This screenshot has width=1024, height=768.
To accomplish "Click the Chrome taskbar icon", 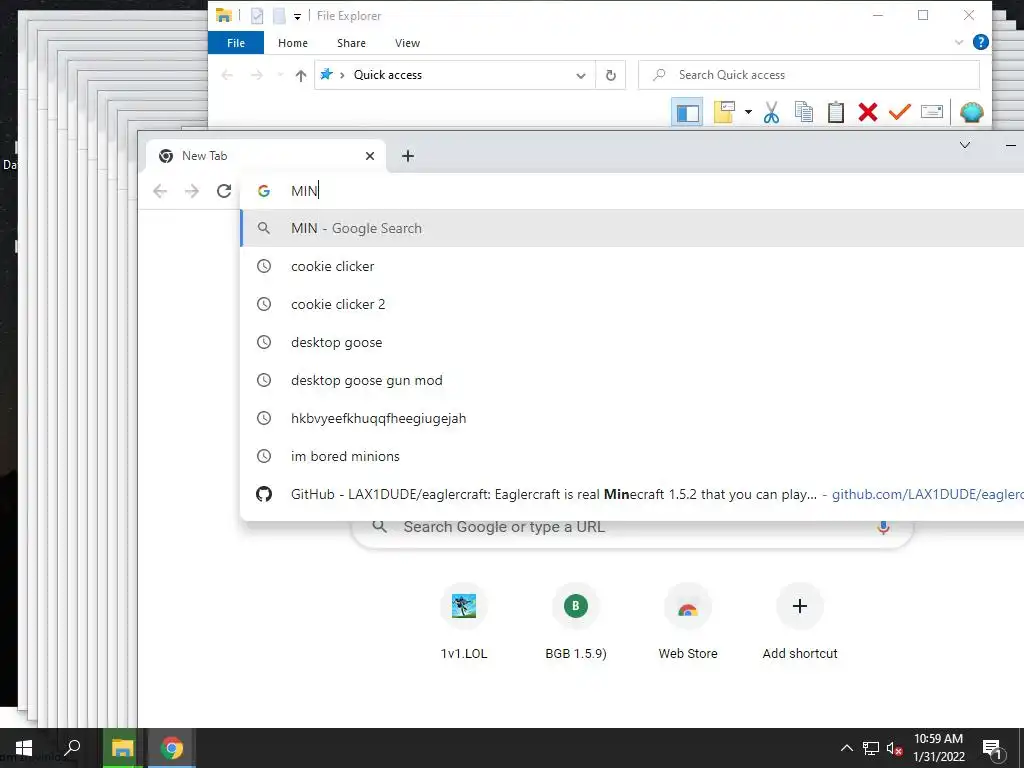I will click(x=172, y=748).
